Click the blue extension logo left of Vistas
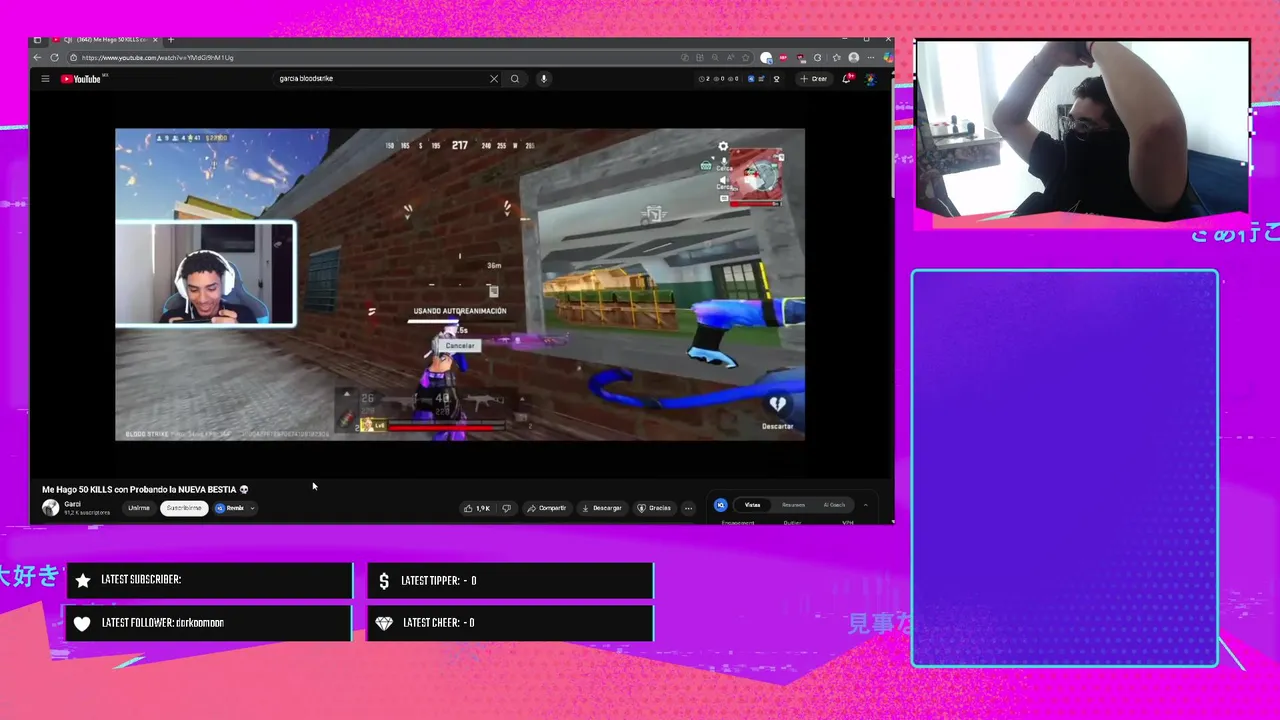This screenshot has height=720, width=1280. [720, 505]
